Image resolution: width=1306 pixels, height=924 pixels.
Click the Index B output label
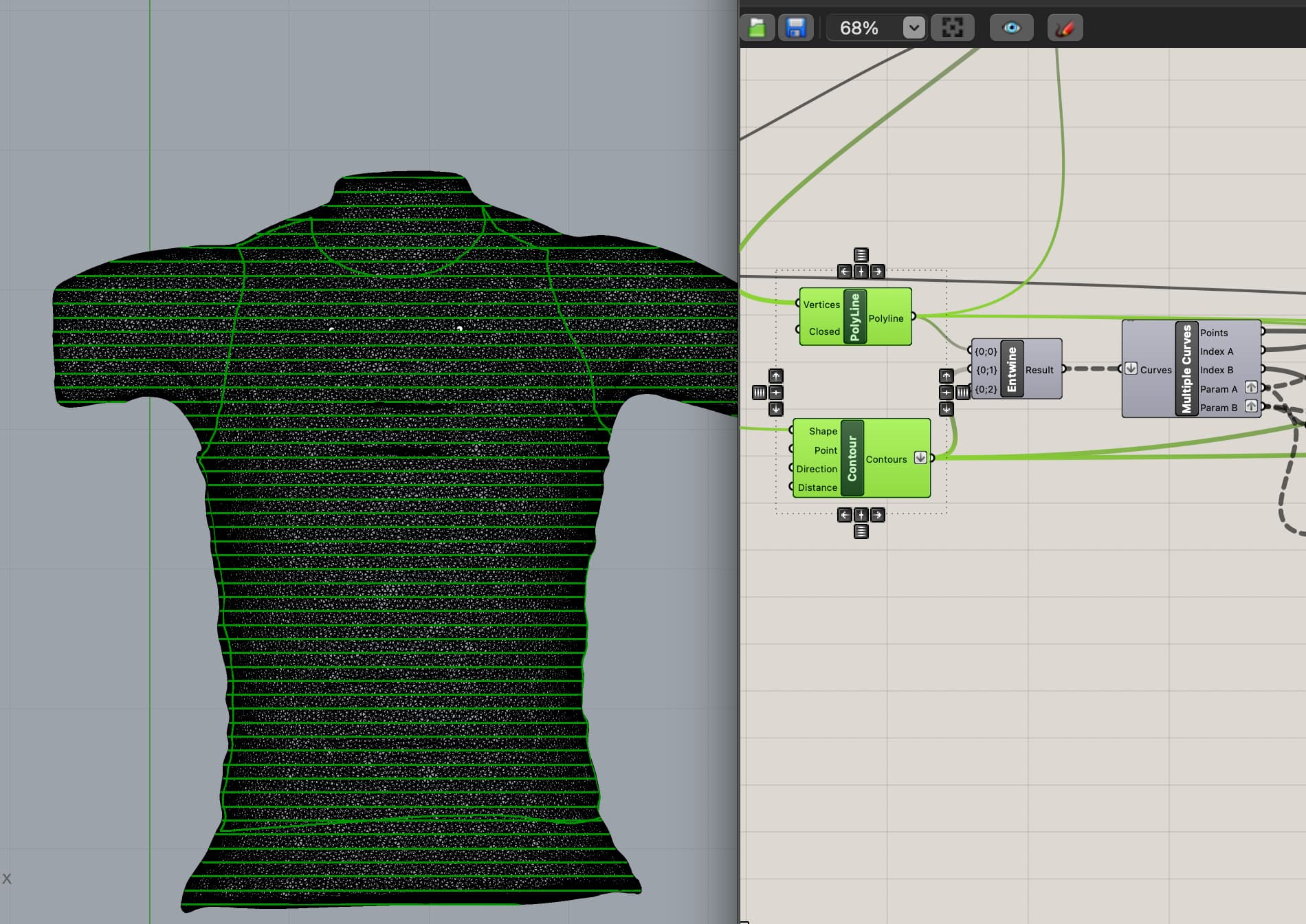pyautogui.click(x=1217, y=370)
